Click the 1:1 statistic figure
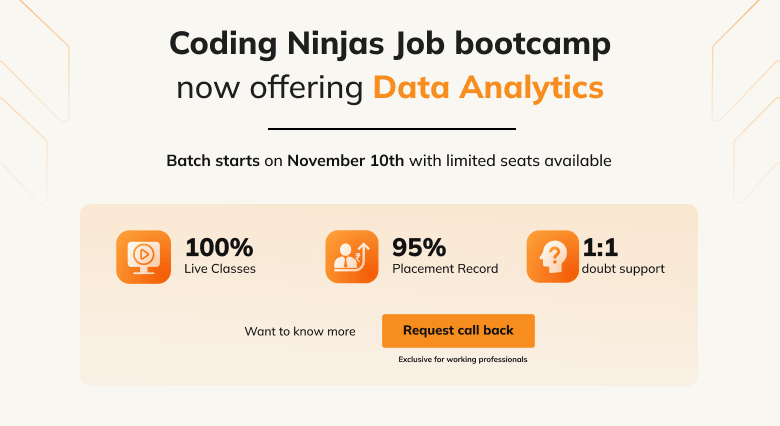This screenshot has height=426, width=780. click(600, 247)
